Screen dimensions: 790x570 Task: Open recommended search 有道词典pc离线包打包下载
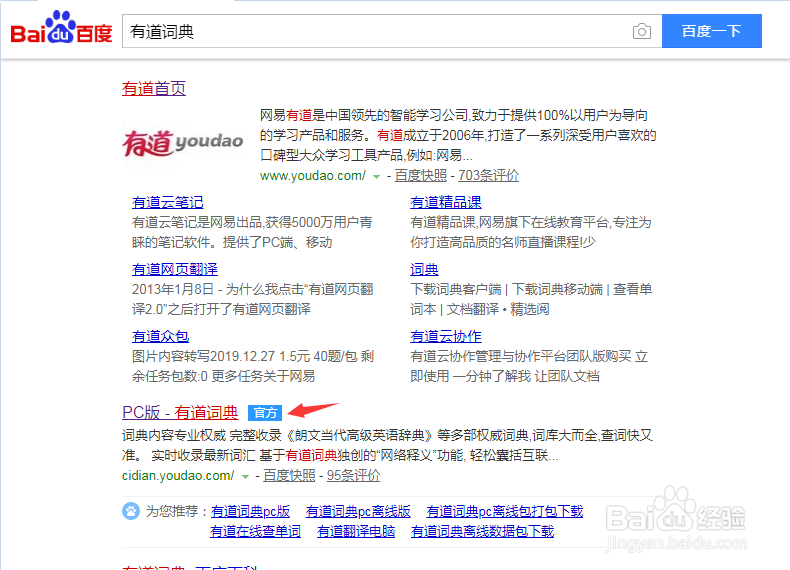(x=504, y=512)
